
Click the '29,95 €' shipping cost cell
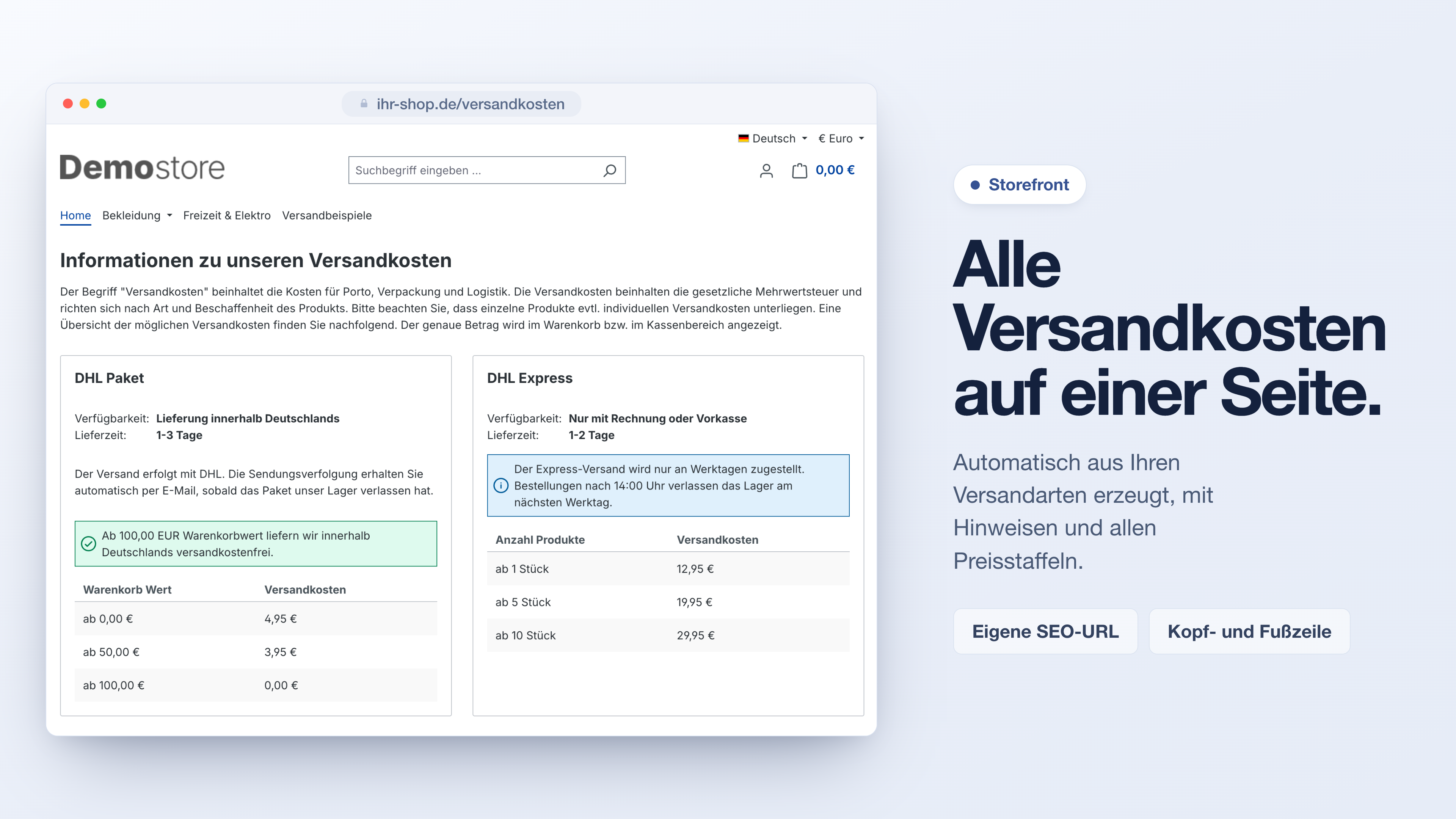695,636
